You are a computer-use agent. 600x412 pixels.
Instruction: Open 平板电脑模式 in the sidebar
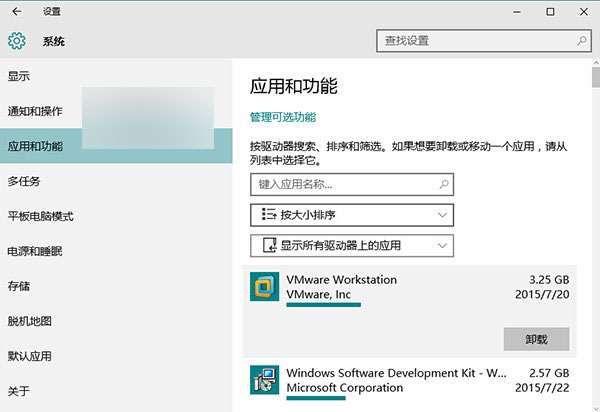(40, 216)
